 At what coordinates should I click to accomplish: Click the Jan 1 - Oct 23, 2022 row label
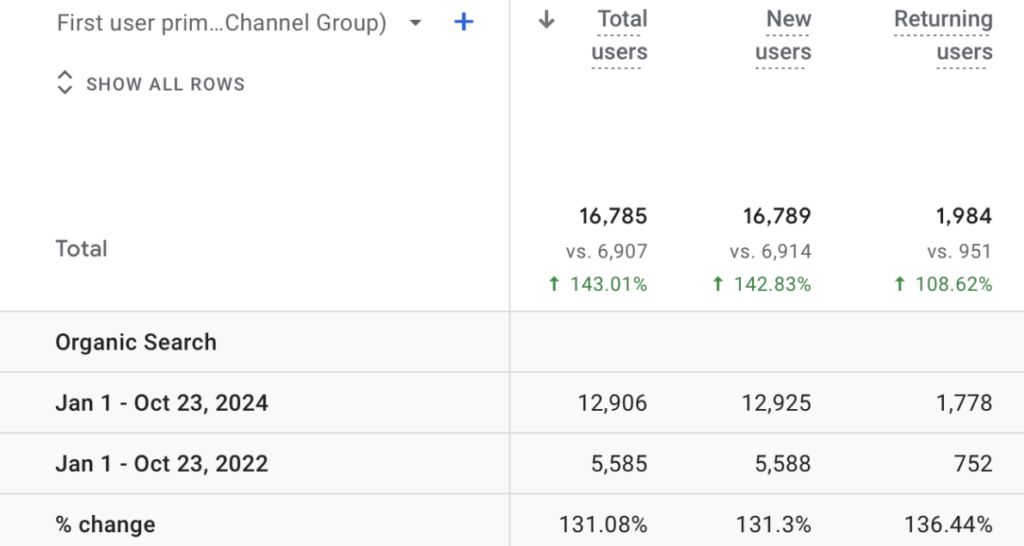point(161,464)
